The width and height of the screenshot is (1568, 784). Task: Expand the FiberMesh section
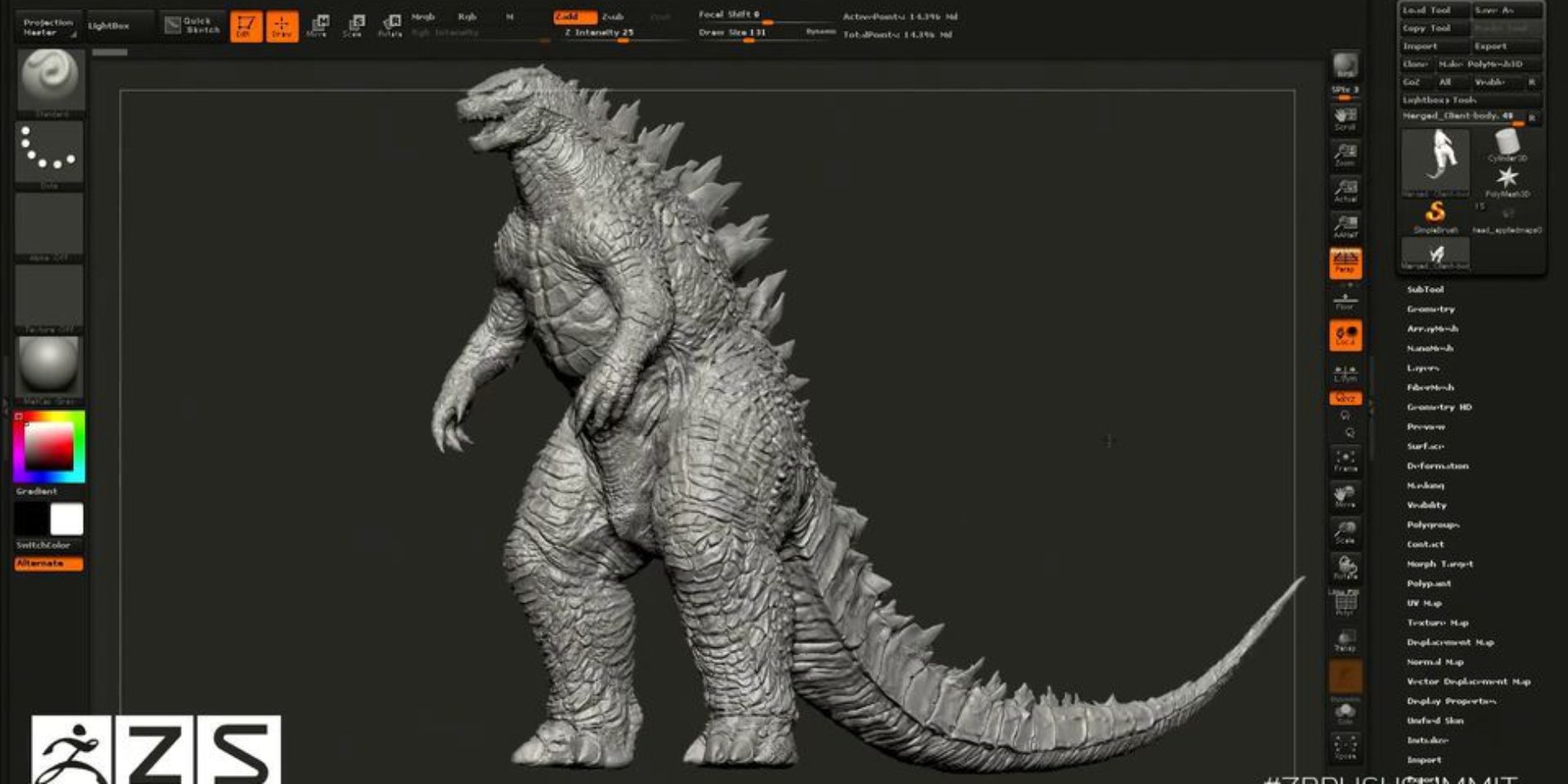tap(1430, 387)
